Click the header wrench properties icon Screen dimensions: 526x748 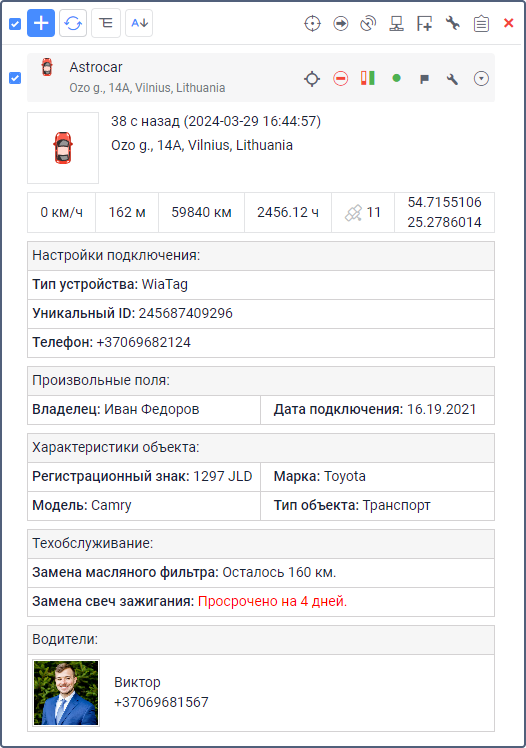point(453,23)
